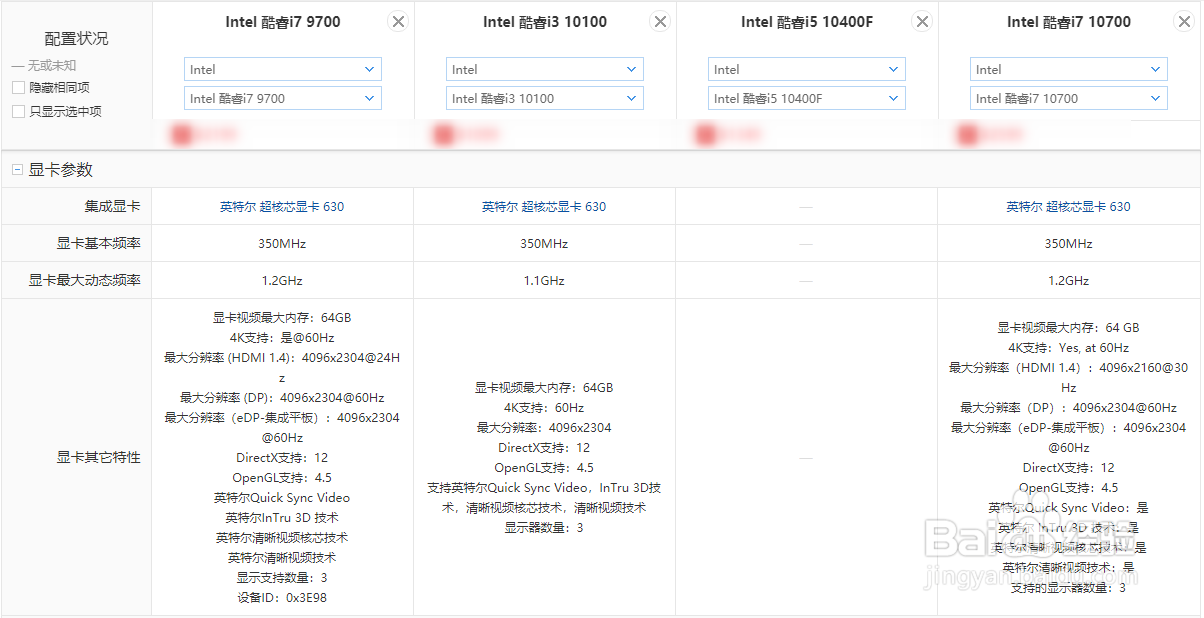This screenshot has width=1204, height=618.
Task: Click the Intel 酷睿i5 10400F column title
Action: tap(807, 22)
